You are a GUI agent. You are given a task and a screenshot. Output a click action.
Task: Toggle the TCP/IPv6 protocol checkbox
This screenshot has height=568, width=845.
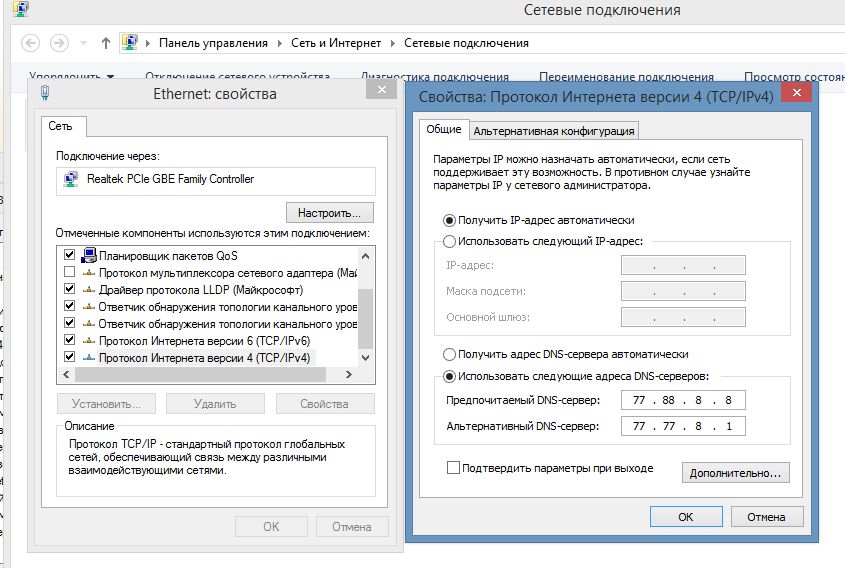70,340
